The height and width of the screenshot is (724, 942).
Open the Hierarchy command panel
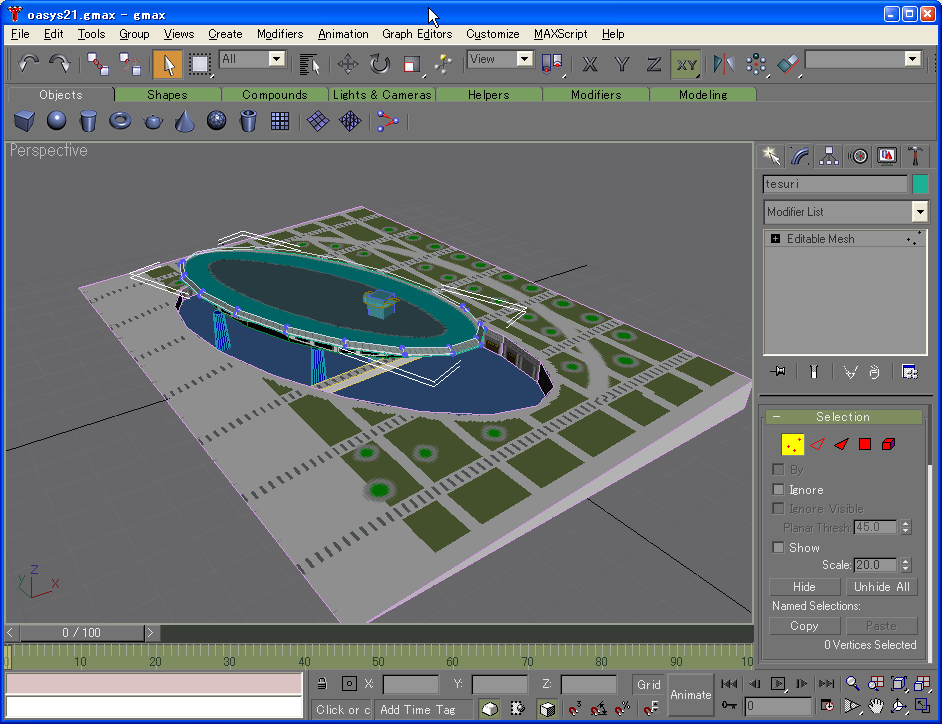tap(829, 155)
